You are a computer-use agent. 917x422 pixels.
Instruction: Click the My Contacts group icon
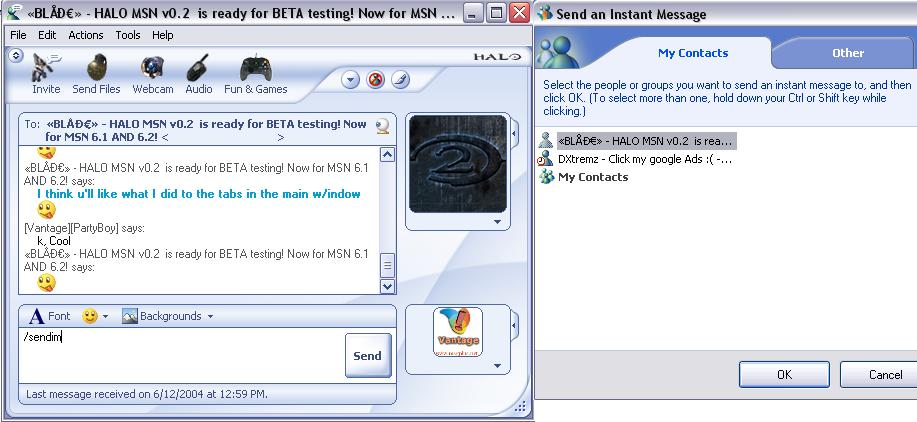point(546,177)
